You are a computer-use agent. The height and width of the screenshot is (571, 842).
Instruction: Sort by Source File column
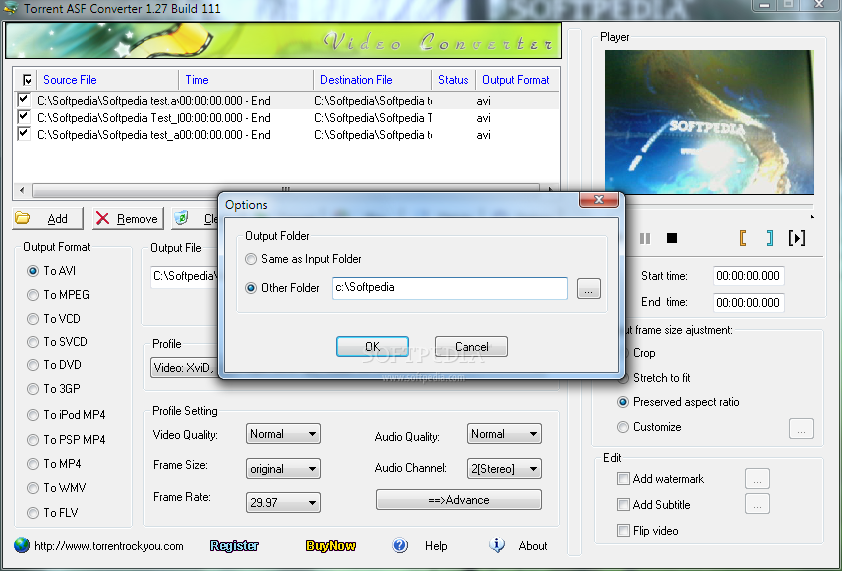(107, 80)
